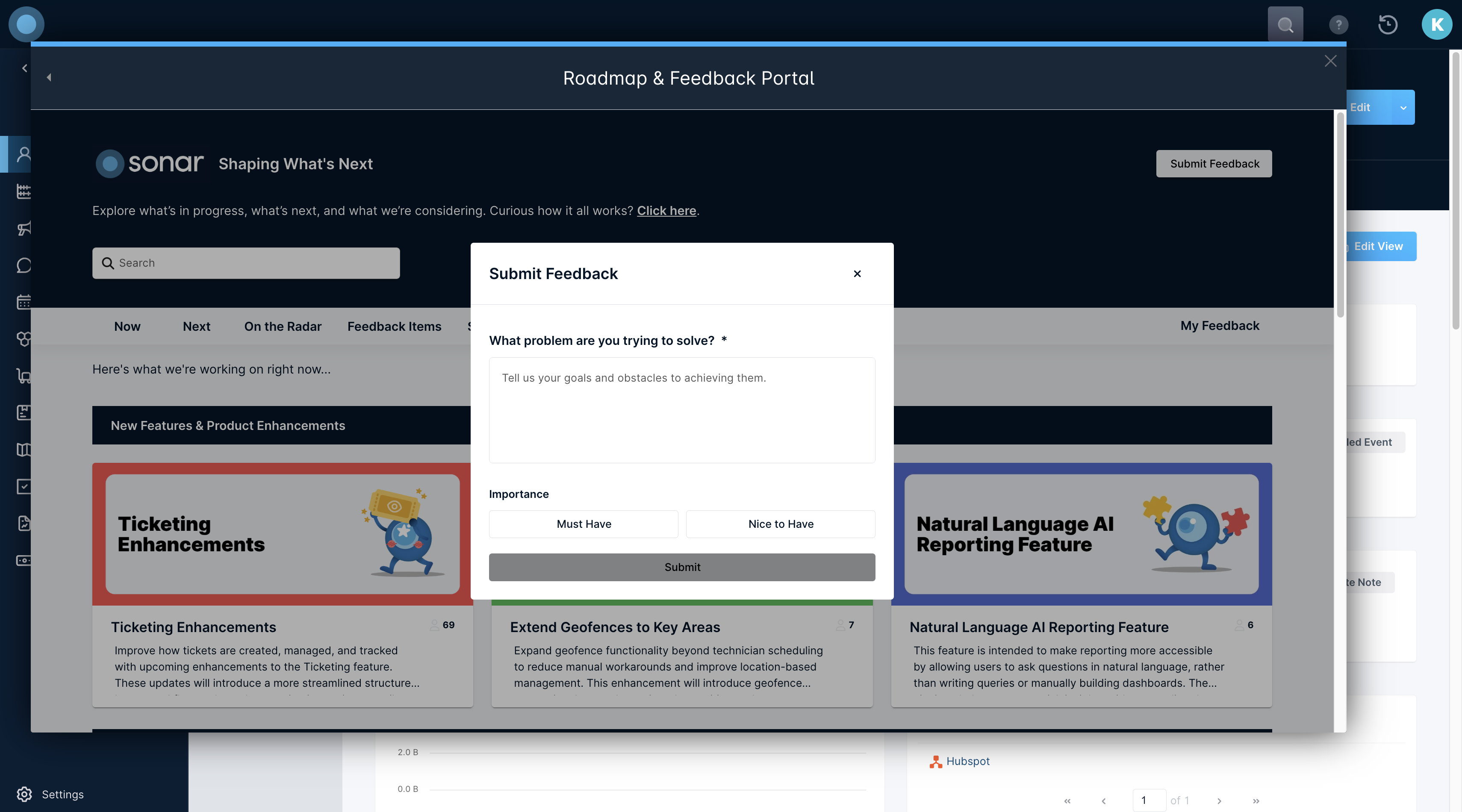
Task: Collapse the left sidebar chevron
Action: tap(24, 68)
